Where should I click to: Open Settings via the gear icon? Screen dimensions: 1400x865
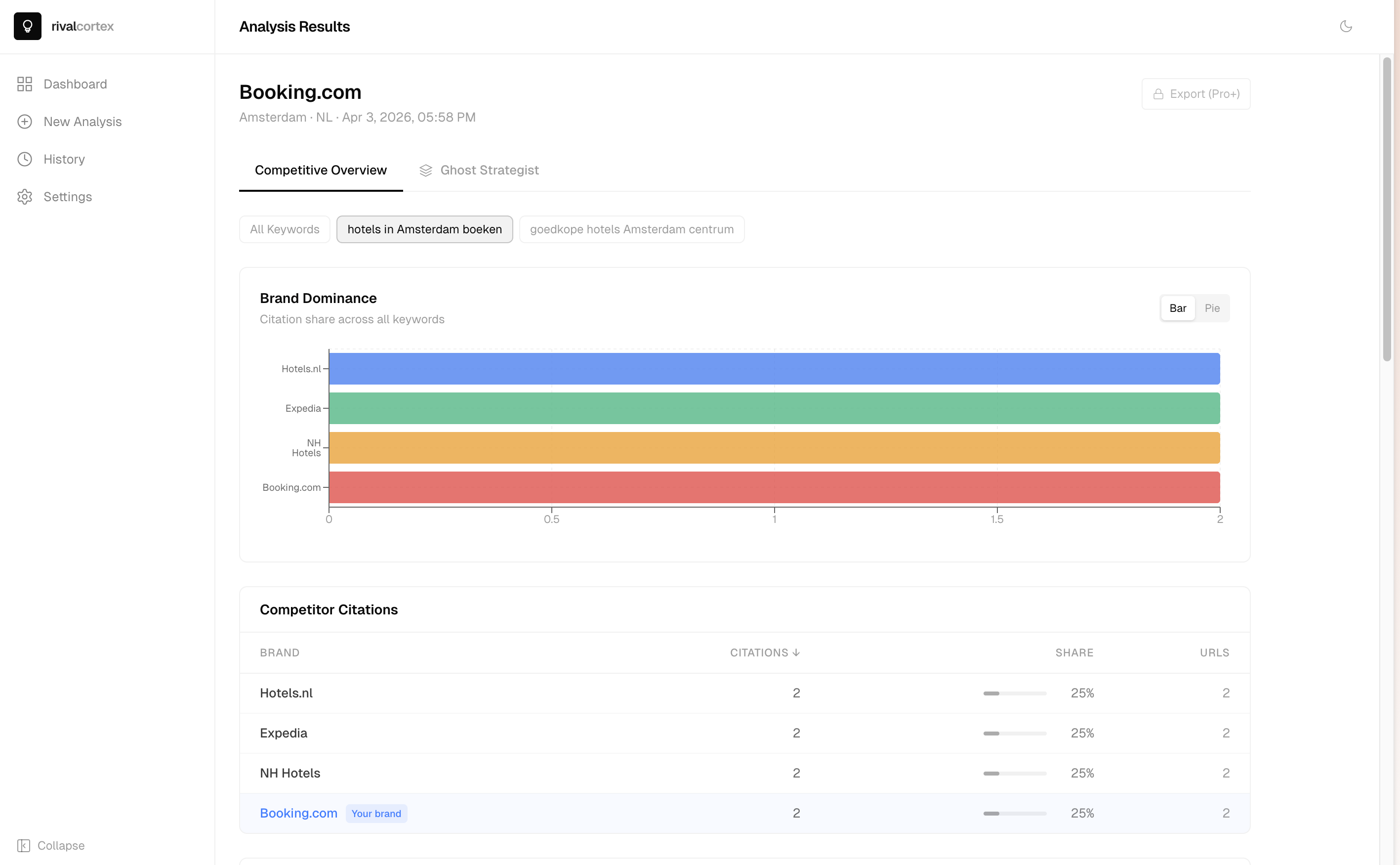(25, 197)
